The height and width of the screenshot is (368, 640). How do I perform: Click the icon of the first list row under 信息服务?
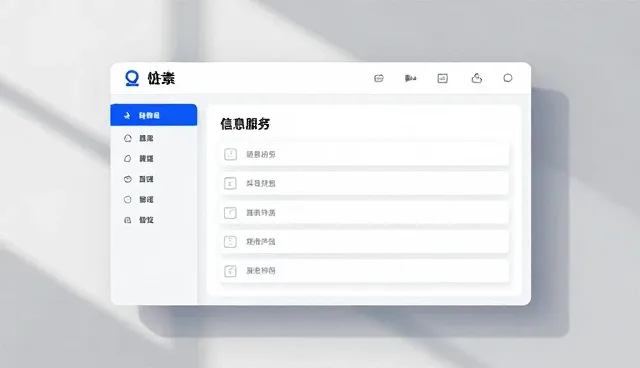pyautogui.click(x=230, y=154)
